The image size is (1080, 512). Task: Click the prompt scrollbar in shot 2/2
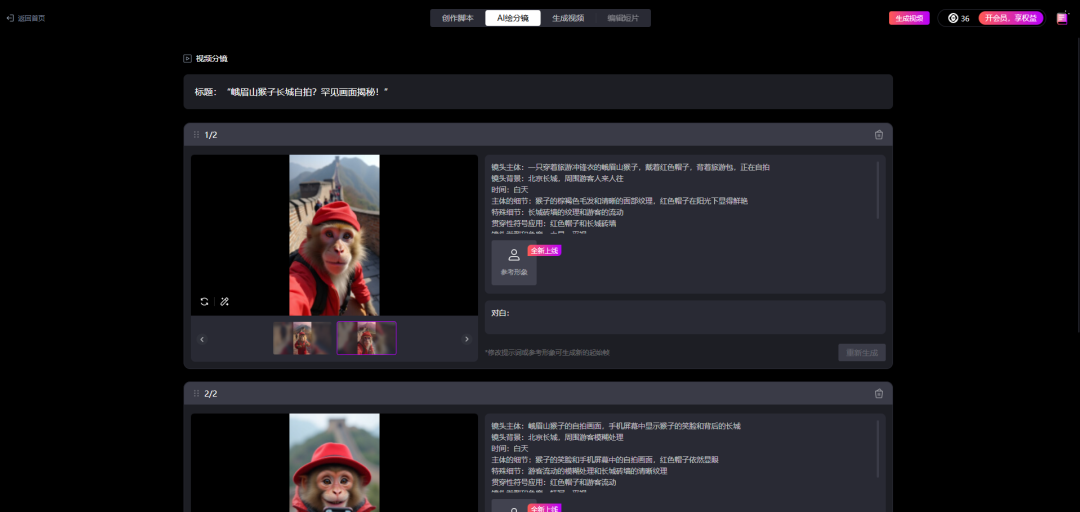point(878,449)
